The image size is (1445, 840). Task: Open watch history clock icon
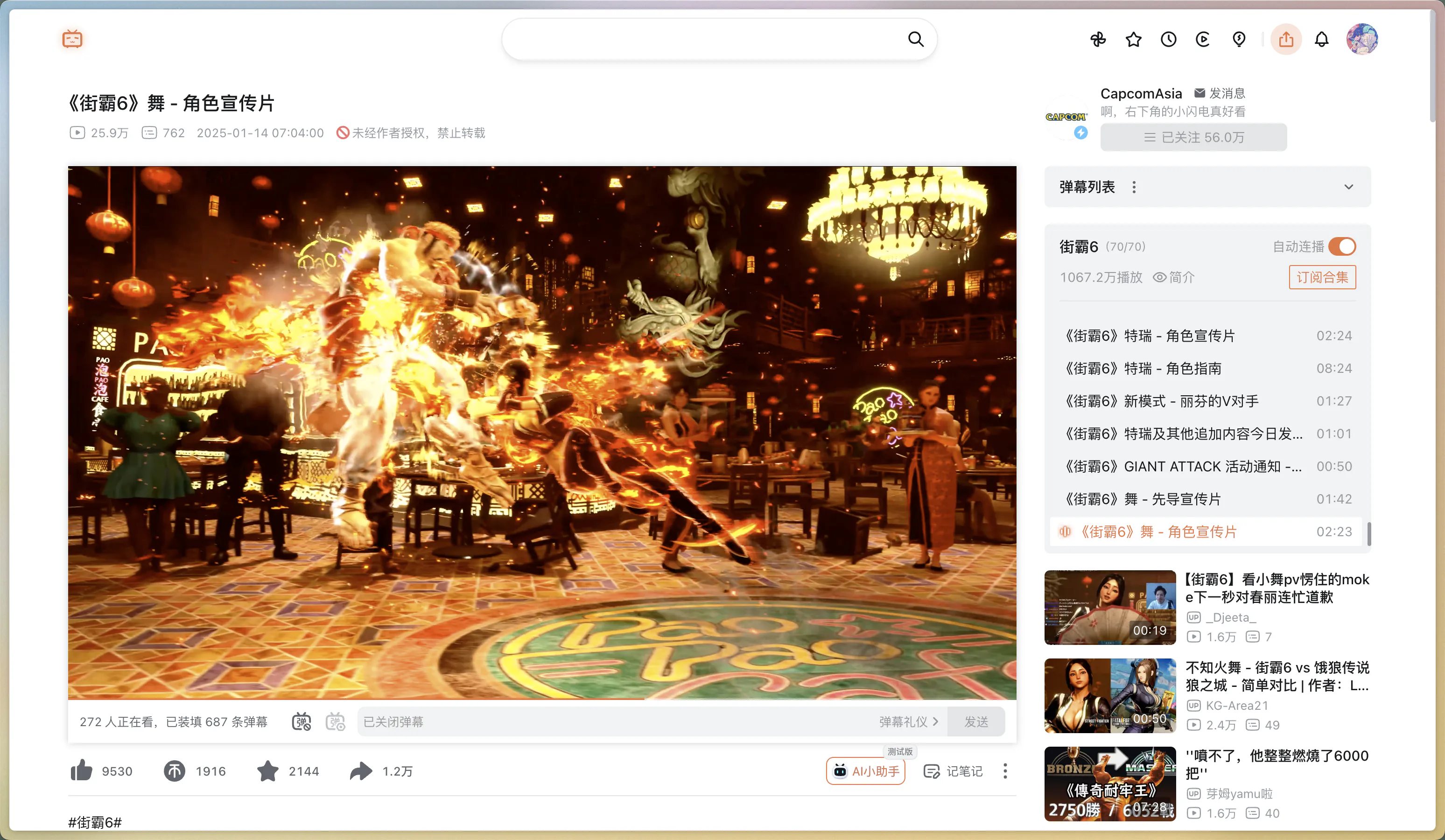[1169, 39]
